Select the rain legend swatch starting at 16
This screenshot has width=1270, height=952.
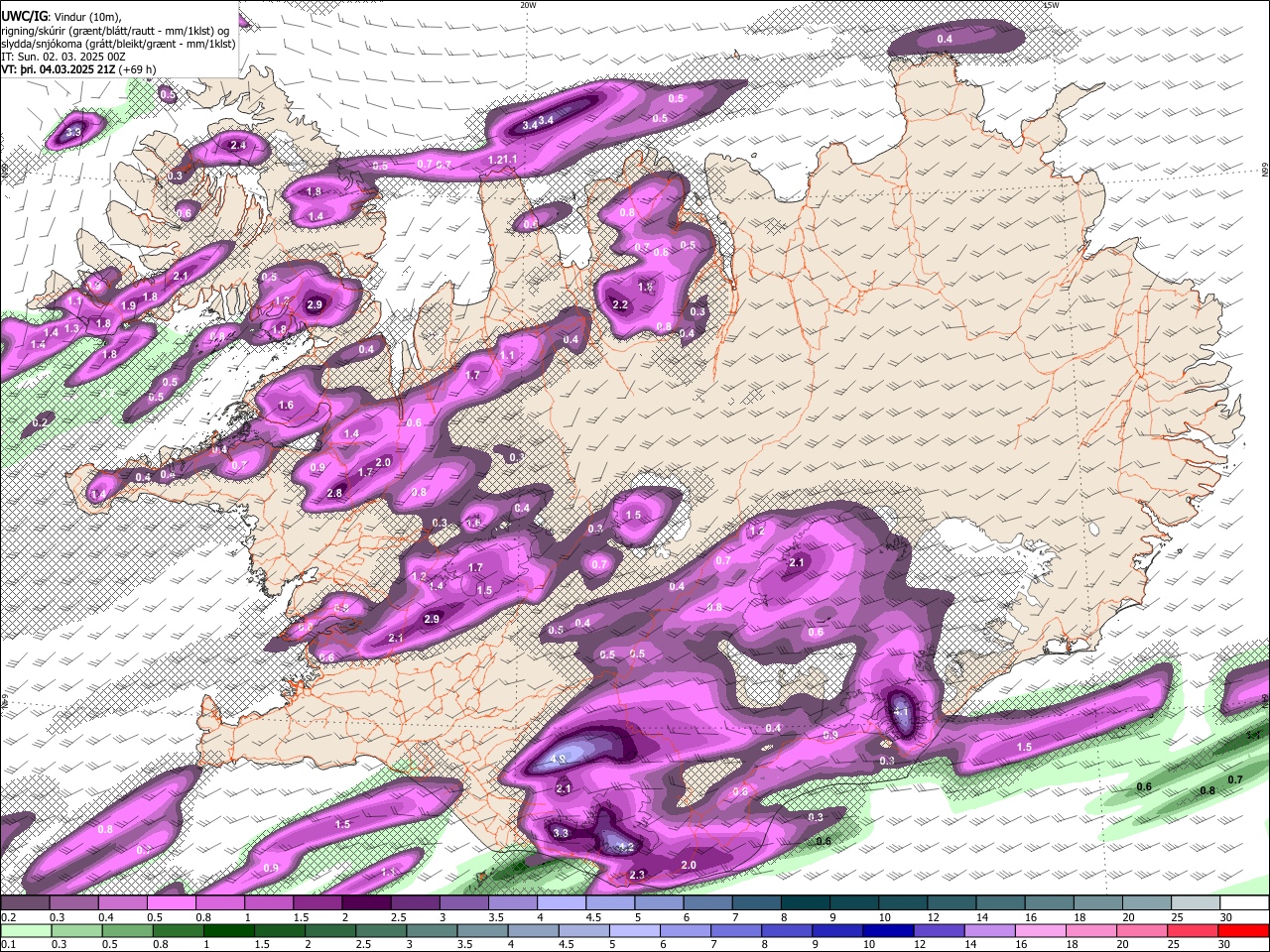pyautogui.click(x=1041, y=931)
